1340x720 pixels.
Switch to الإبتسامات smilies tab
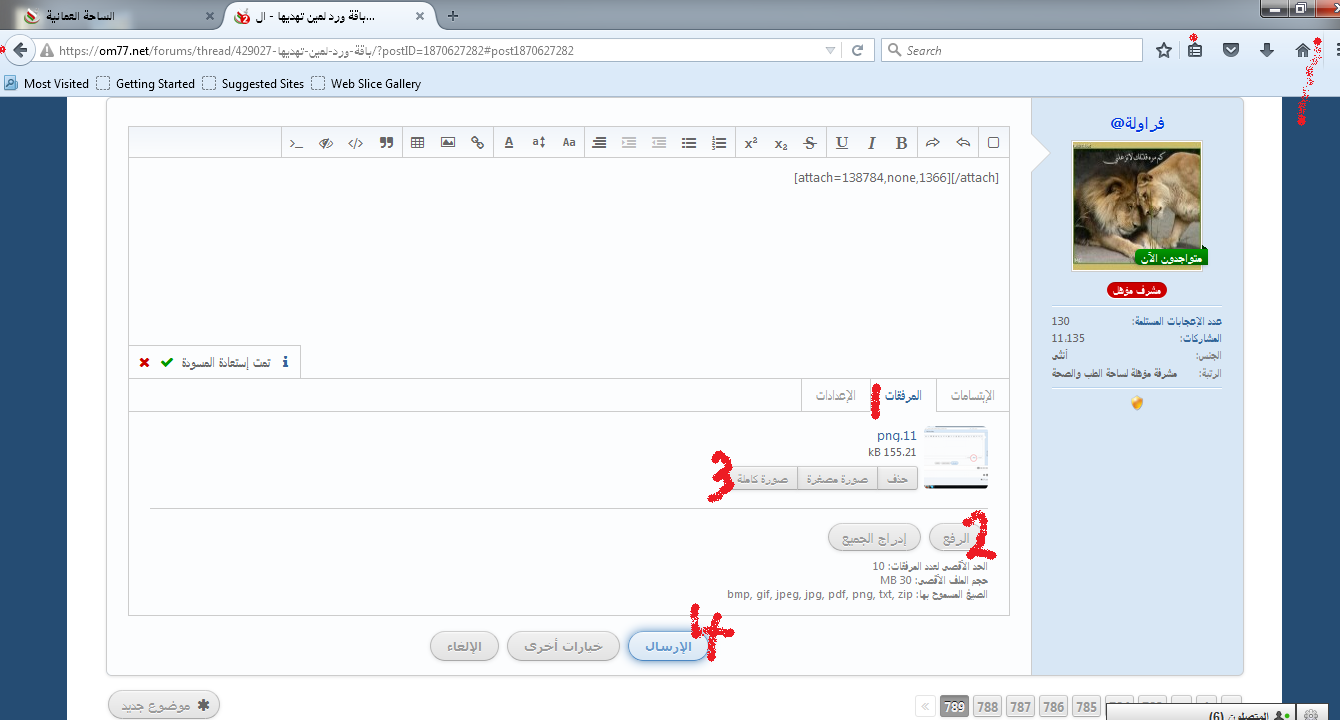coord(971,396)
